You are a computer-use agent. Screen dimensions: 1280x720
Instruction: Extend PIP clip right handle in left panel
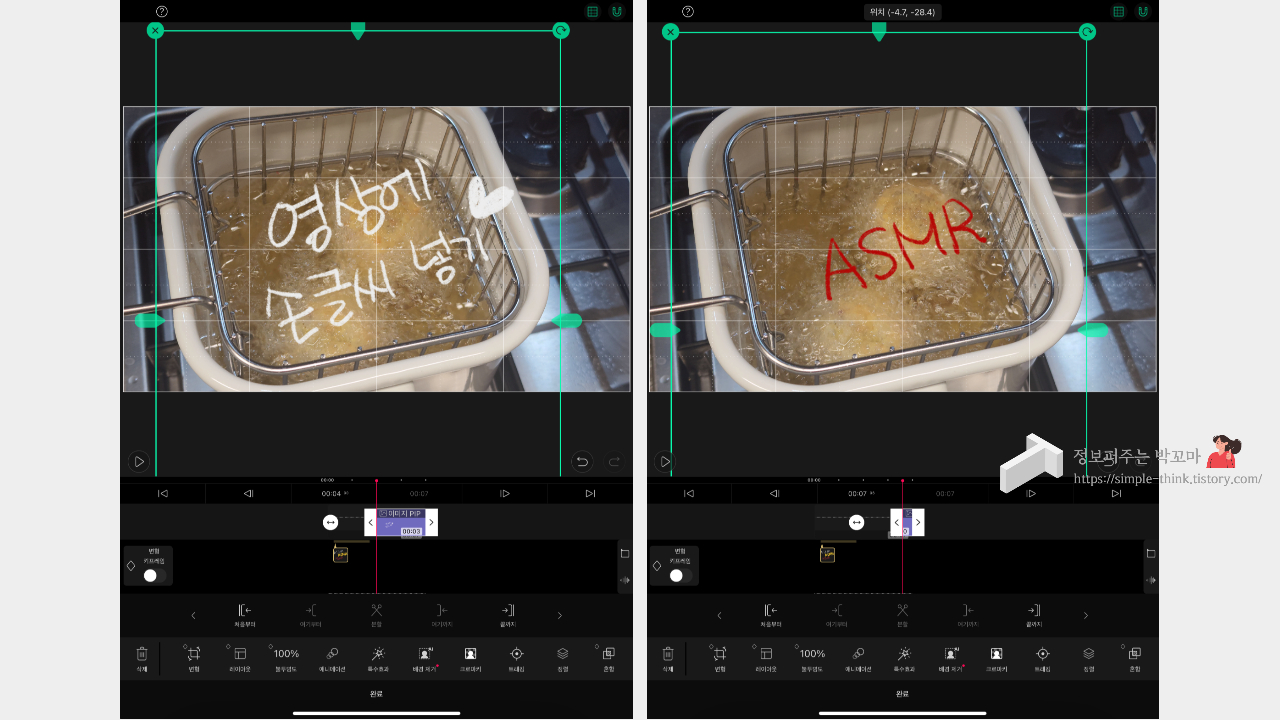431,522
